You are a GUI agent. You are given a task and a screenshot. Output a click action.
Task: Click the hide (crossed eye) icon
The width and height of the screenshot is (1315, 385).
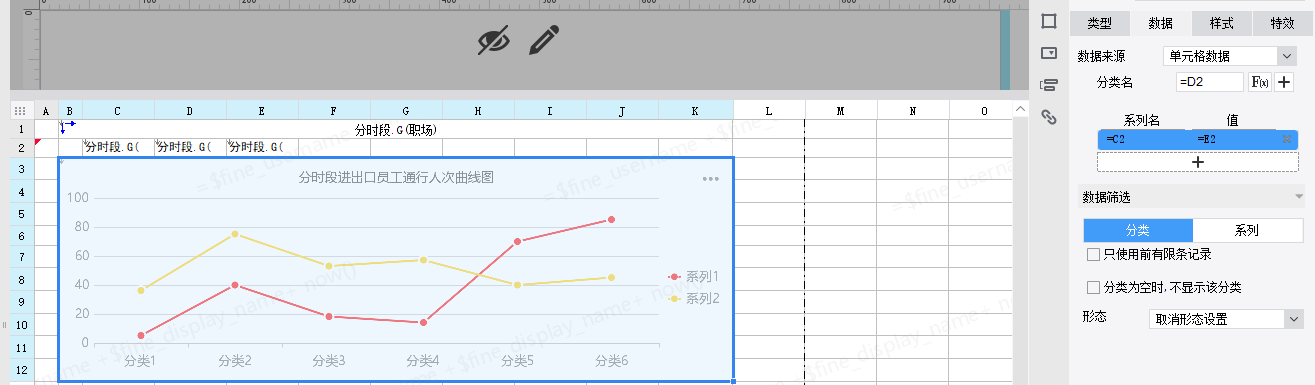494,40
